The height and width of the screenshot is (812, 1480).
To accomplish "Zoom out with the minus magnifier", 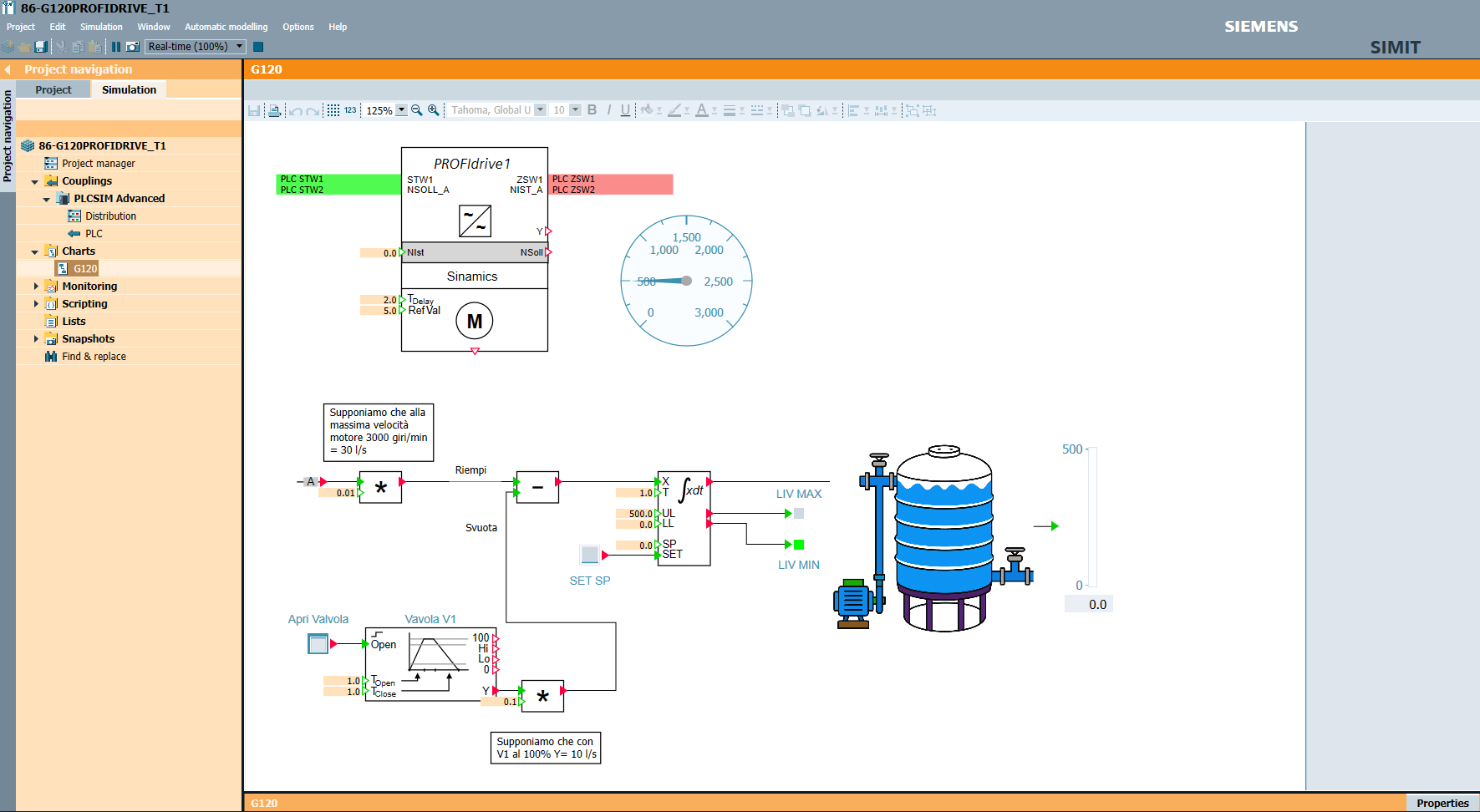I will (x=416, y=110).
